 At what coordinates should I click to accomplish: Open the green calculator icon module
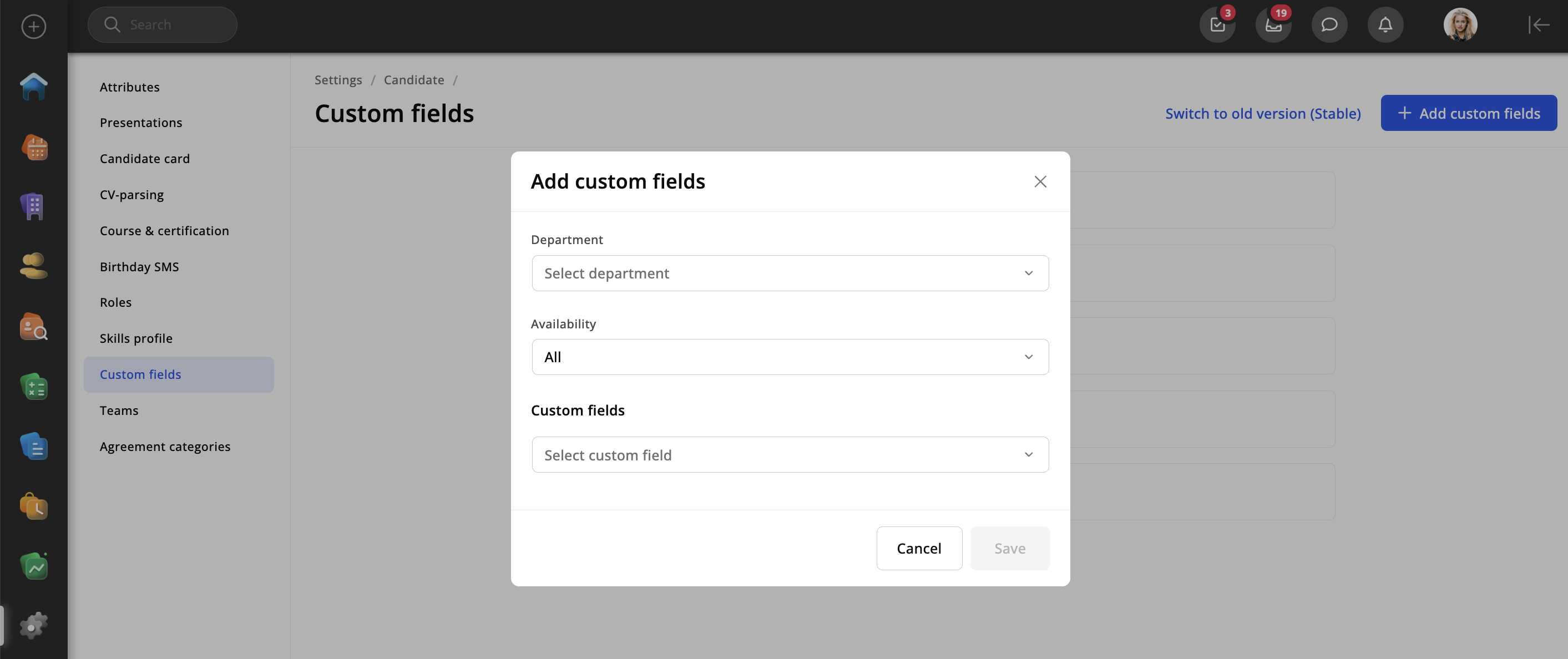tap(33, 387)
